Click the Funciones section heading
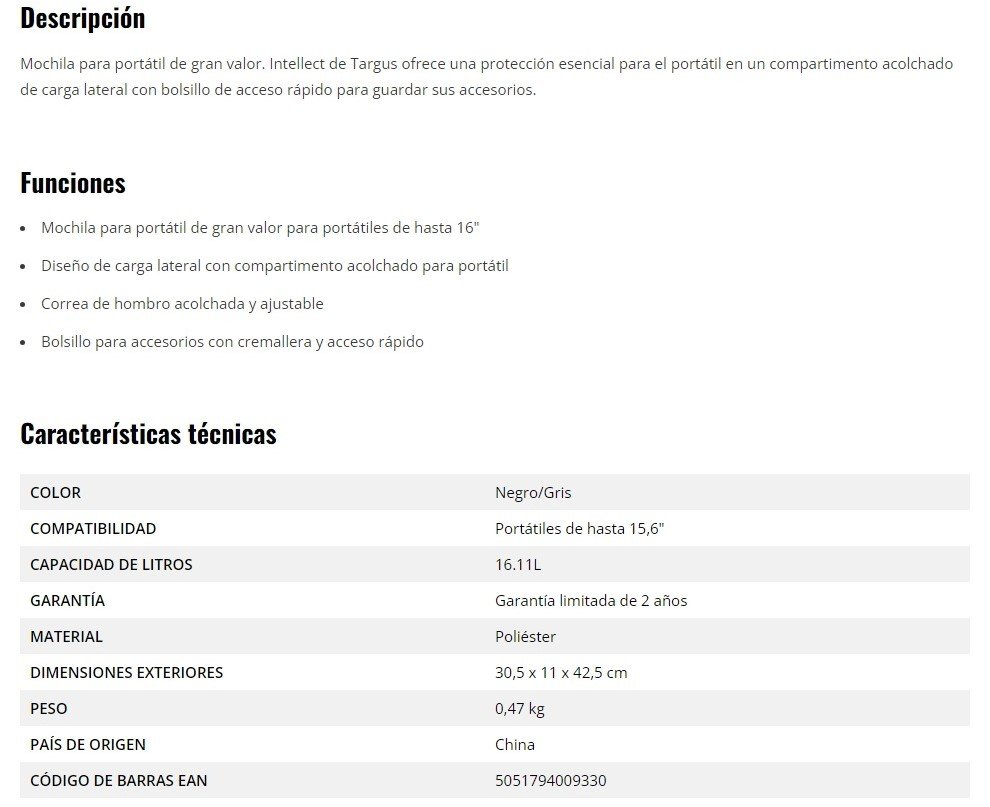990x807 pixels. 73,183
